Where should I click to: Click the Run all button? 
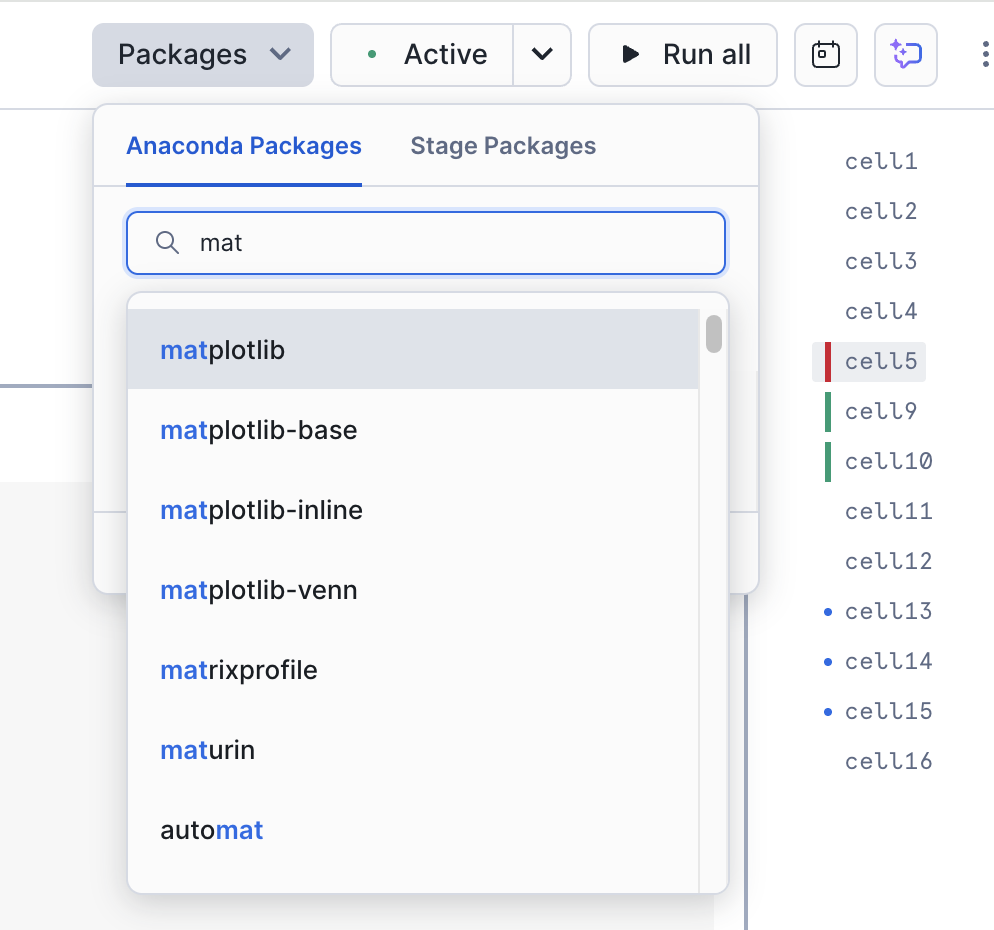pyautogui.click(x=683, y=55)
